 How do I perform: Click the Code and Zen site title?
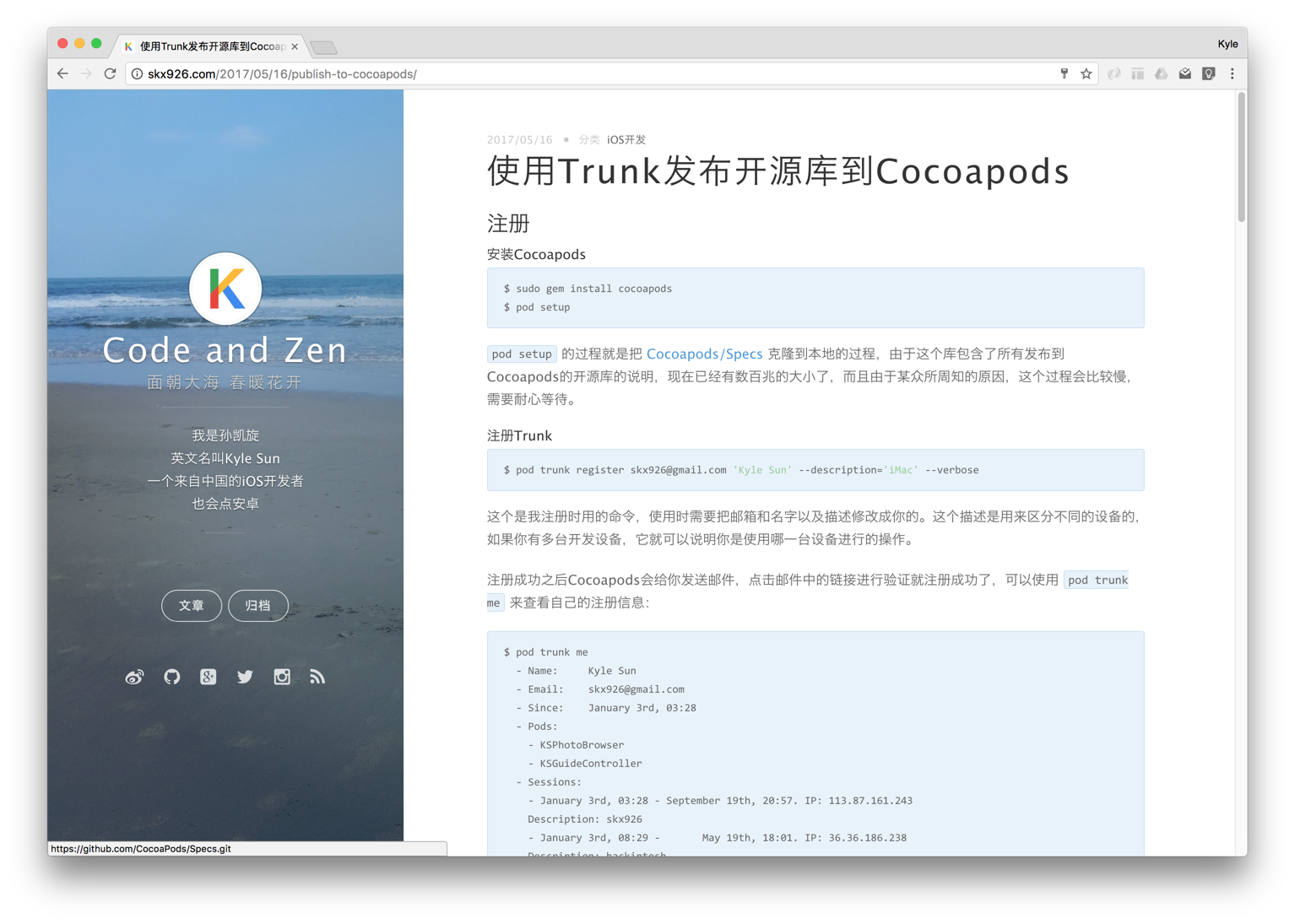(x=225, y=350)
